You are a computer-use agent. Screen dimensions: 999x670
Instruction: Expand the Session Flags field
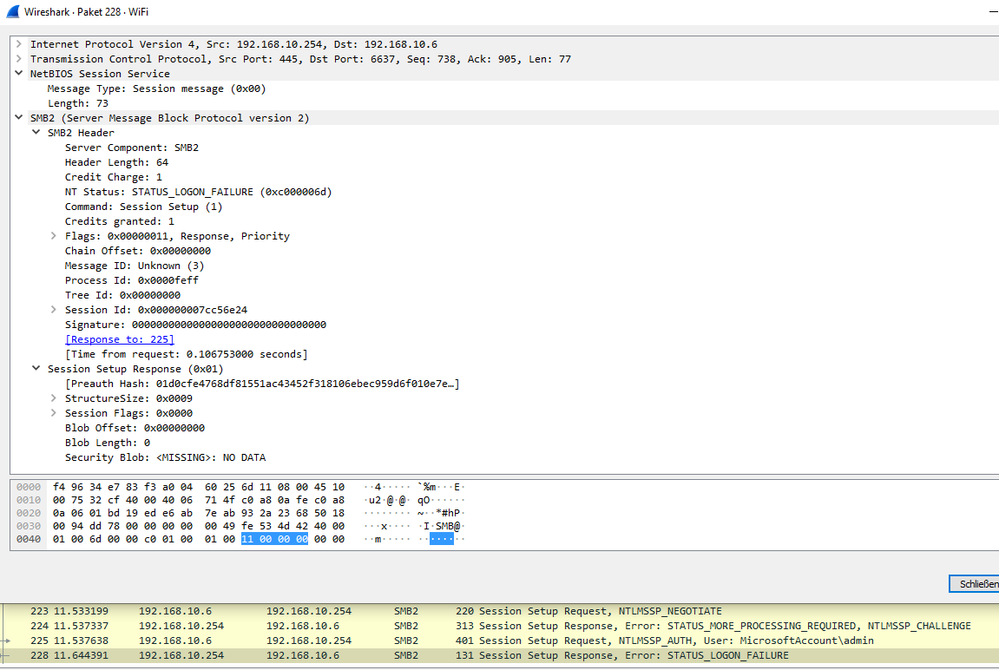click(x=53, y=412)
